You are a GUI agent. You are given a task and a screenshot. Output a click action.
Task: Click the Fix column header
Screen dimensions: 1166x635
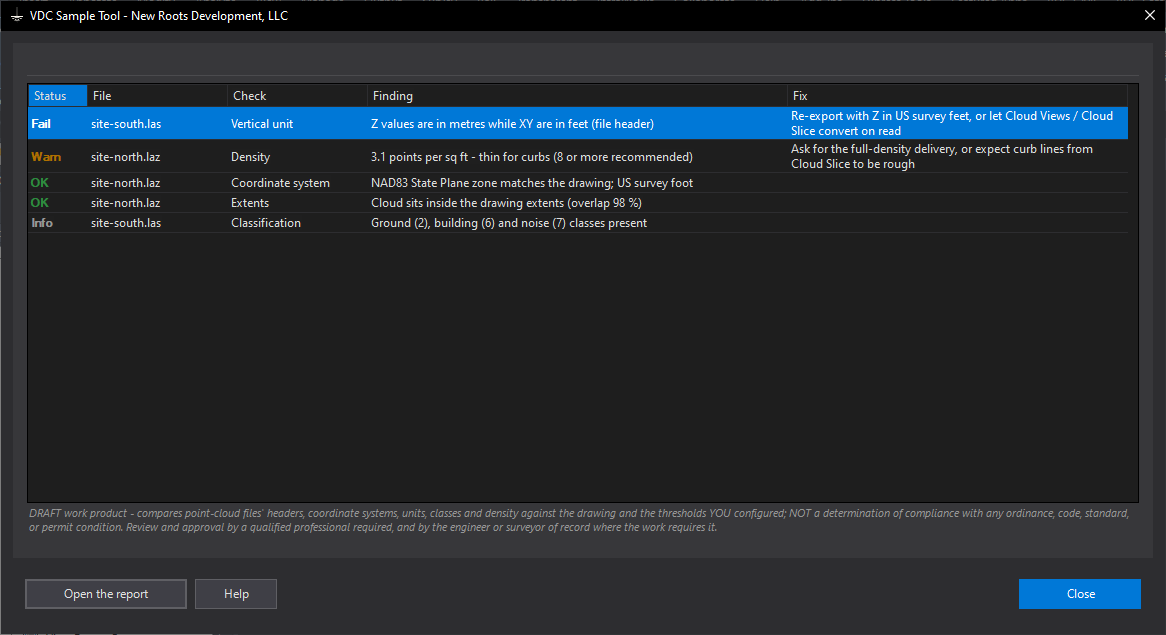coord(957,95)
